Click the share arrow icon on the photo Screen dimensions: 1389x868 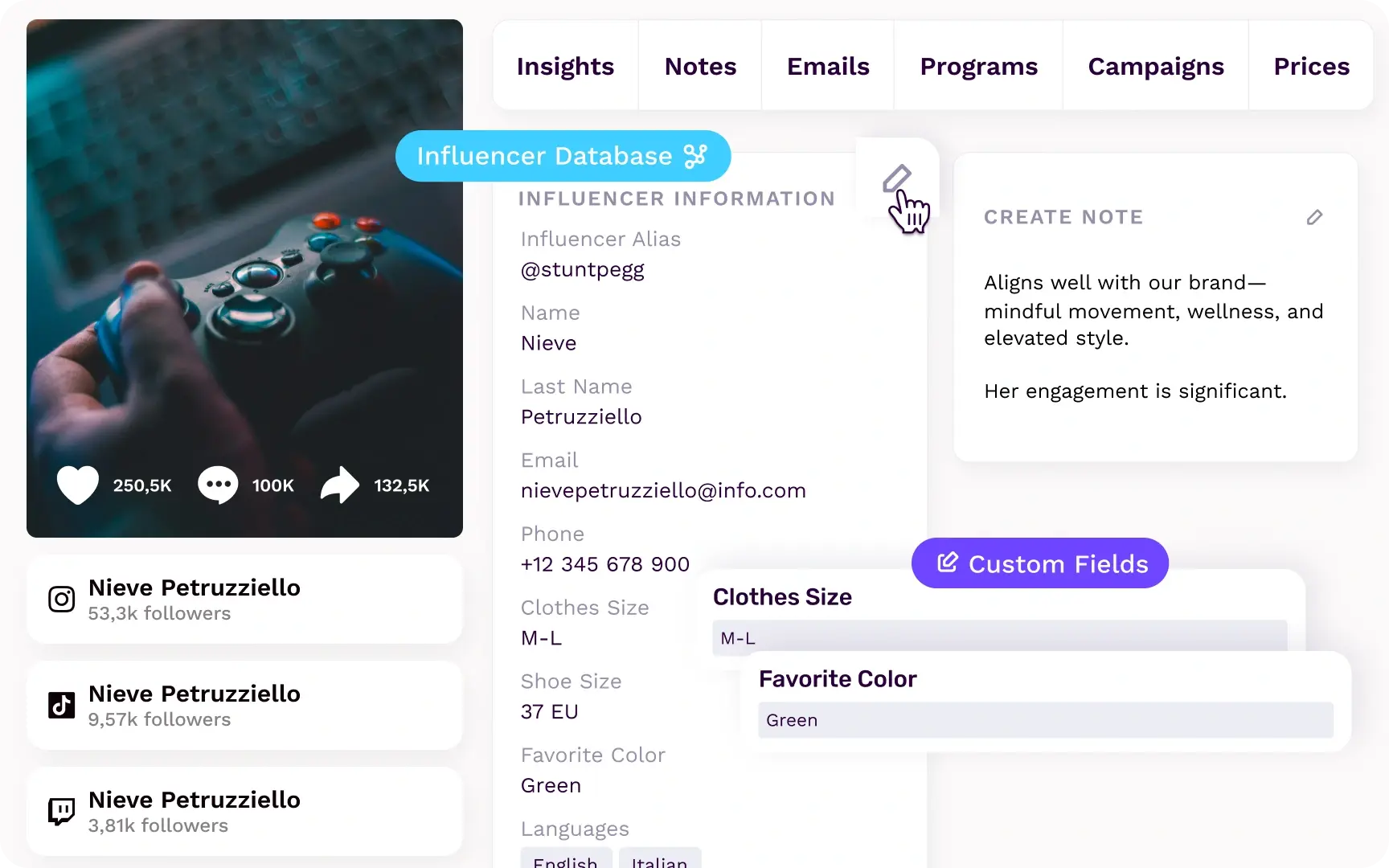tap(340, 485)
